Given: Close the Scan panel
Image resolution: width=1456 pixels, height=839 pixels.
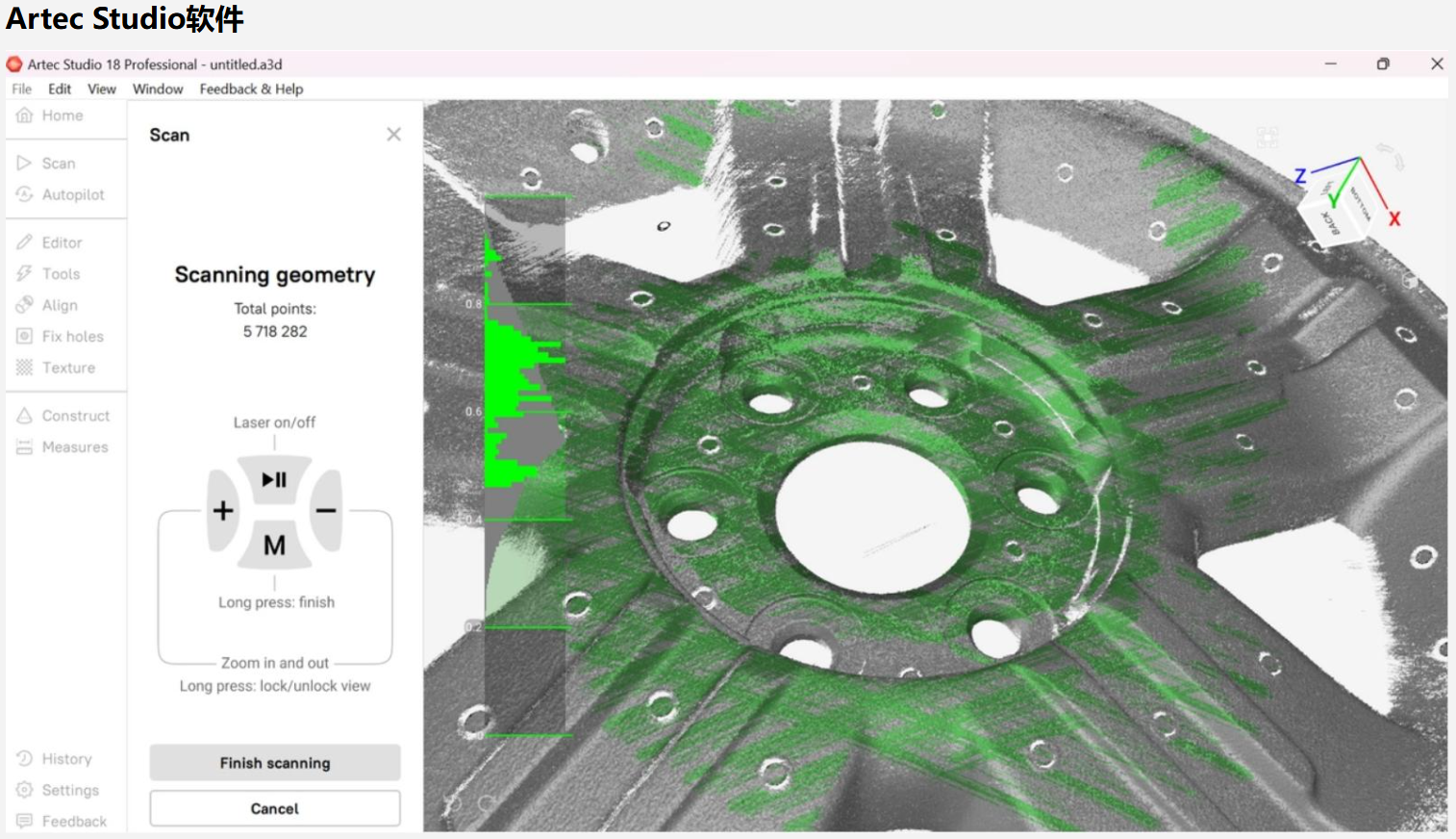Looking at the screenshot, I should pyautogui.click(x=393, y=135).
